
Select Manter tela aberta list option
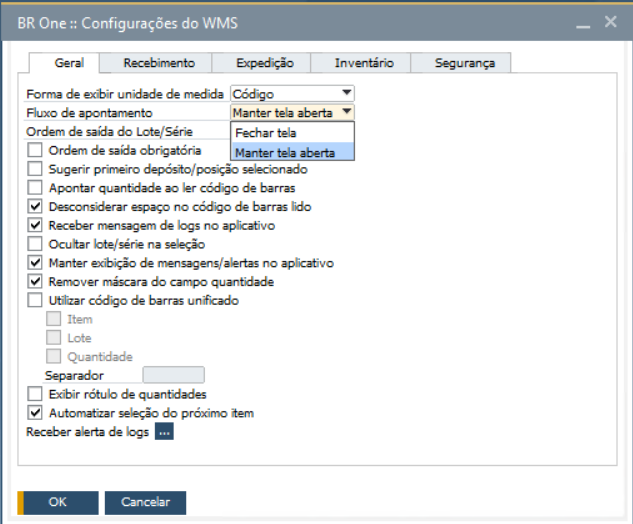point(284,152)
